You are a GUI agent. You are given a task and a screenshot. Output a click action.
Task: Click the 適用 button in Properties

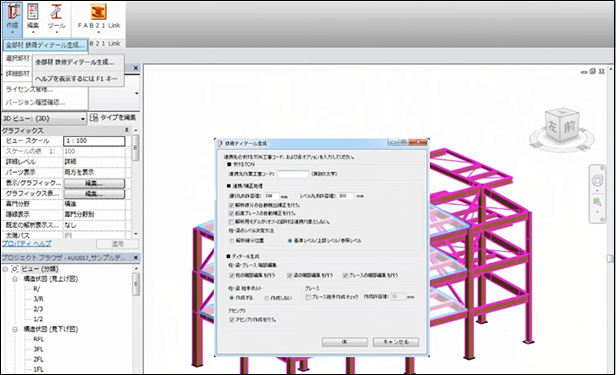point(117,244)
